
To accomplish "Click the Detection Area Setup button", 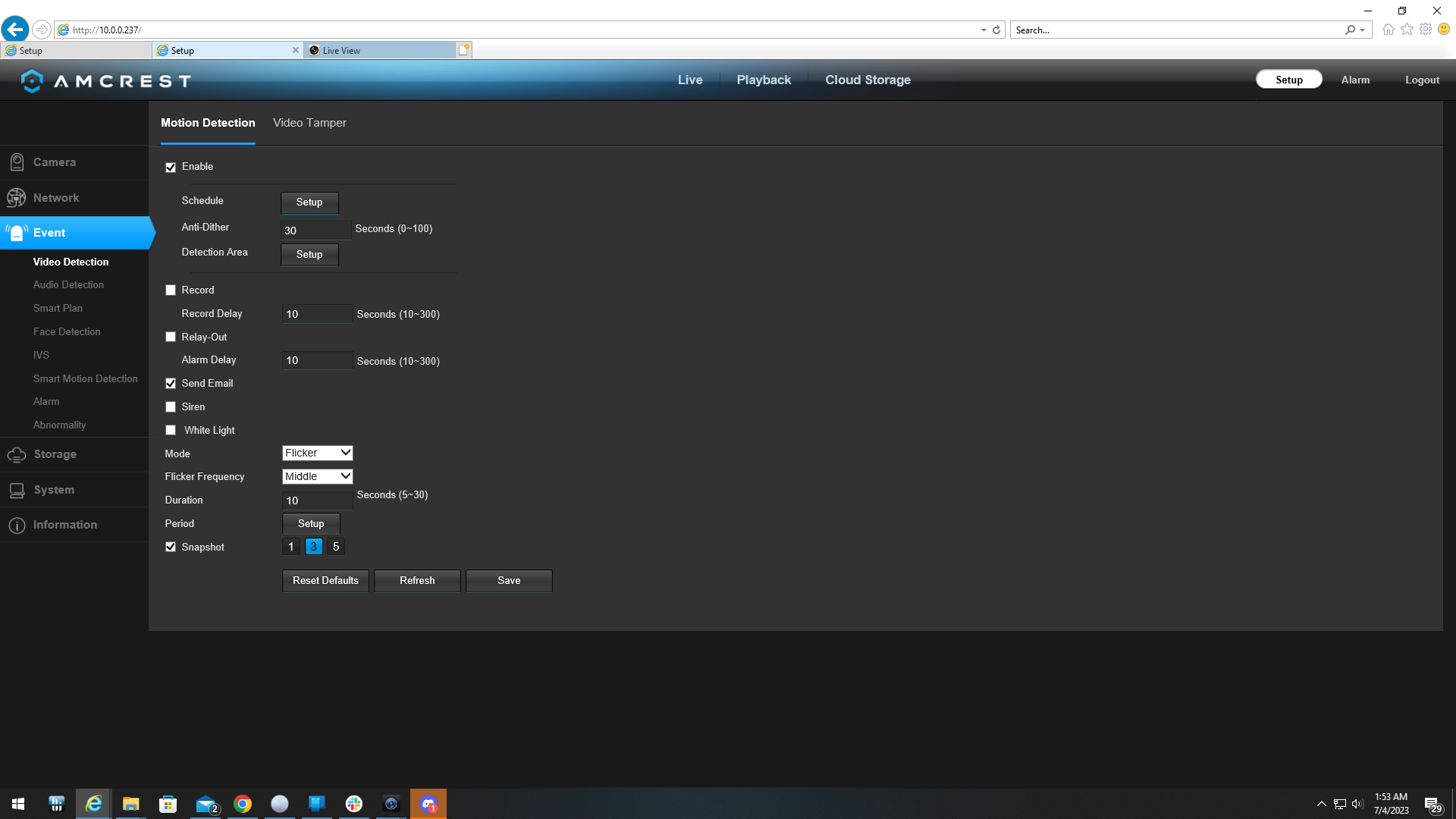I will pyautogui.click(x=309, y=255).
